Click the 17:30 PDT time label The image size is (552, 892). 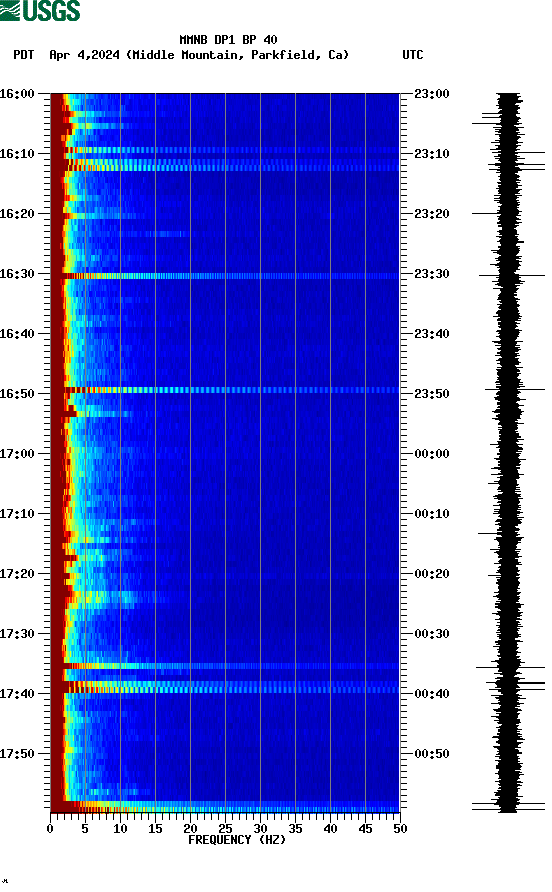[x=17, y=634]
